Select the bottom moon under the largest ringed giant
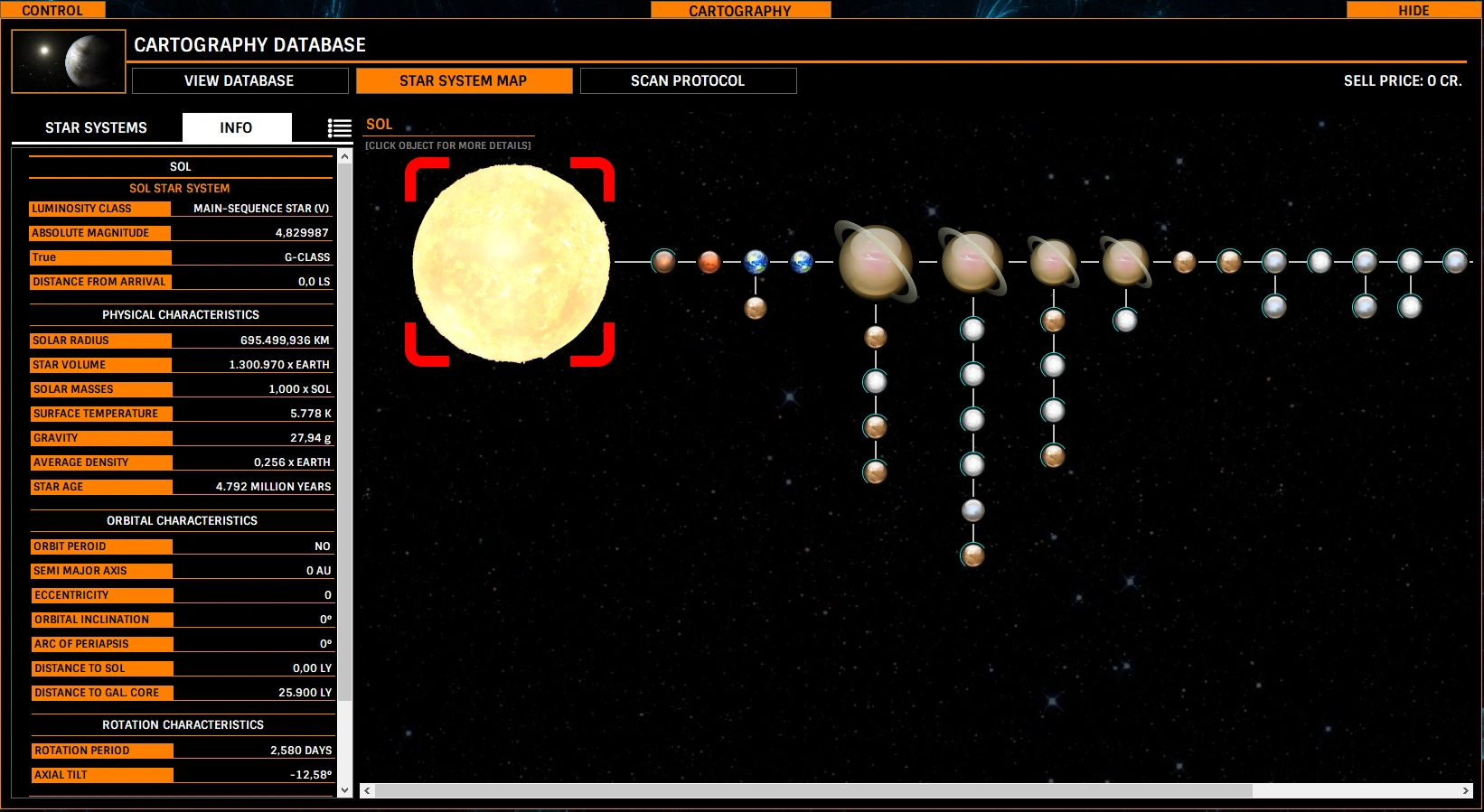This screenshot has height=812, width=1484. click(875, 471)
